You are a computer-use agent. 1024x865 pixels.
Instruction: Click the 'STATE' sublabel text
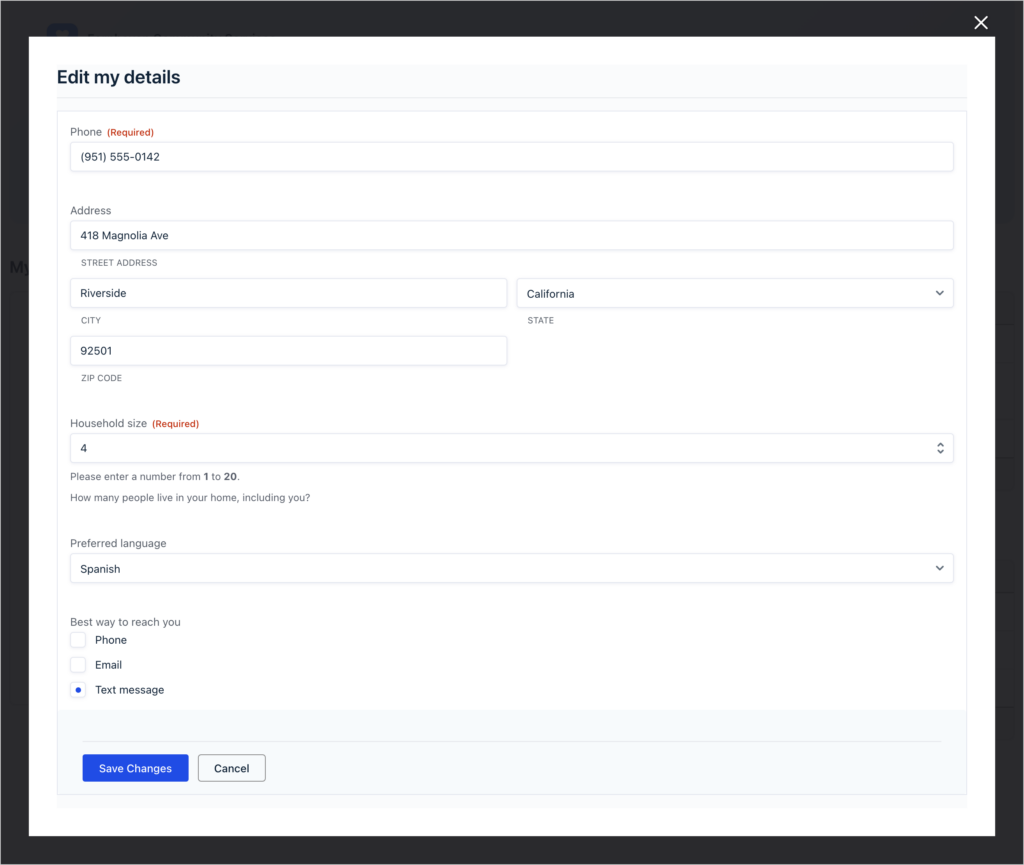[541, 320]
